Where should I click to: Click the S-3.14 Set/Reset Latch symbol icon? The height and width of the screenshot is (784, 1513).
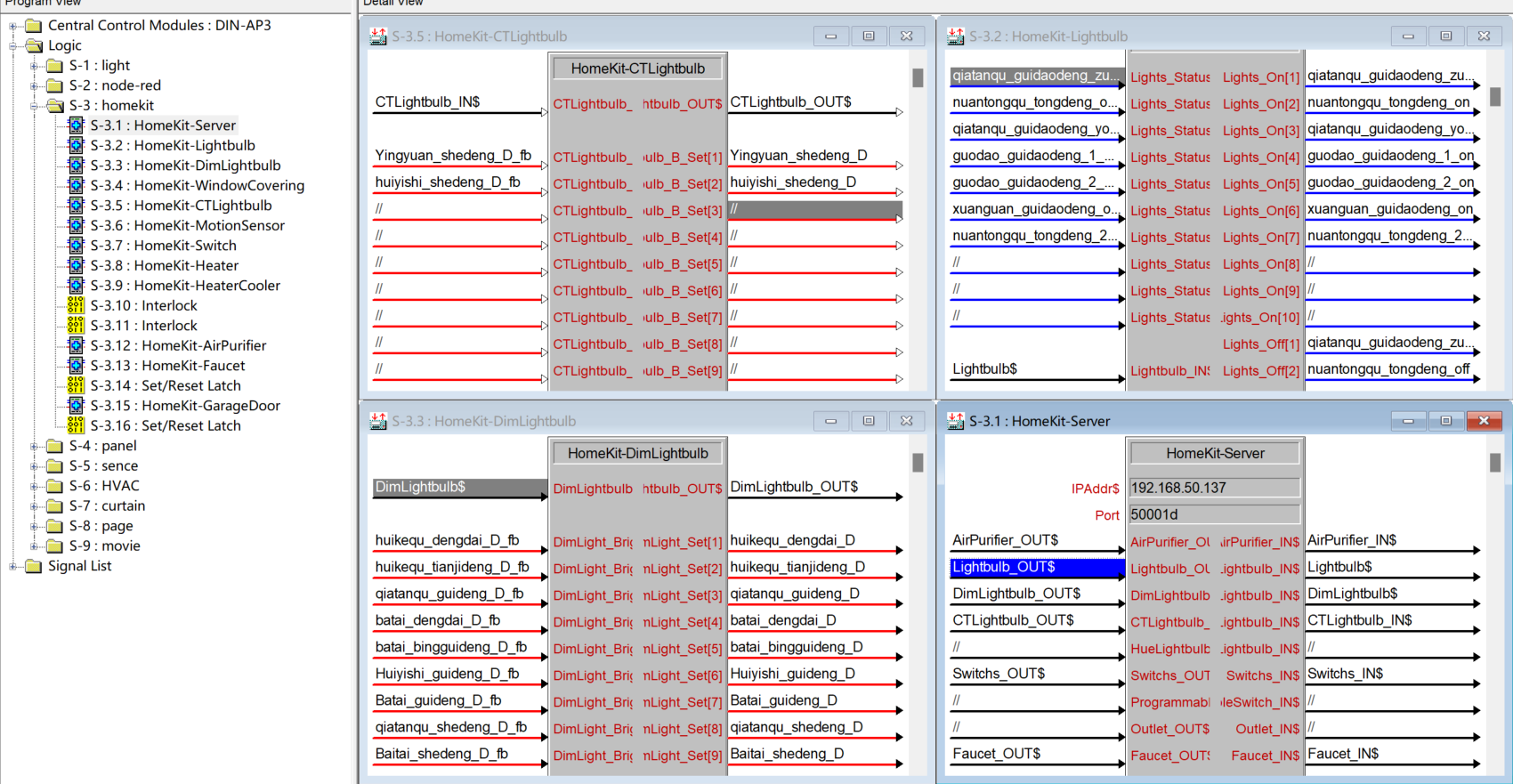pos(77,385)
